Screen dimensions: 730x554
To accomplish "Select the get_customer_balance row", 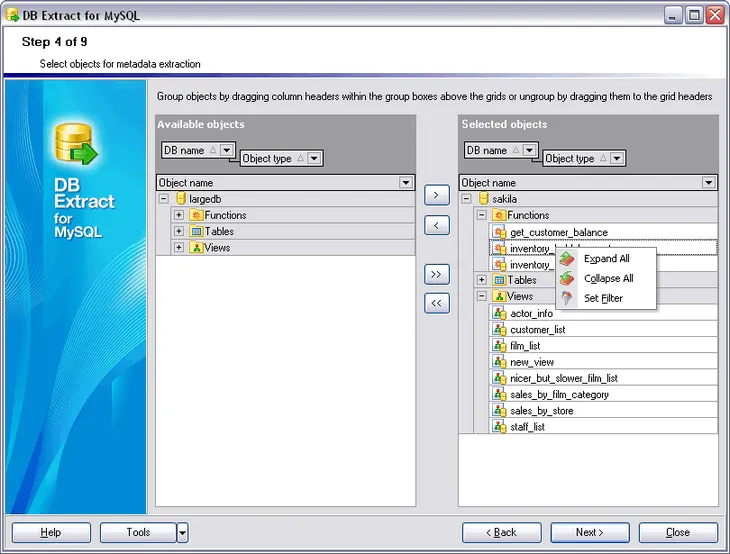I will pyautogui.click(x=603, y=232).
